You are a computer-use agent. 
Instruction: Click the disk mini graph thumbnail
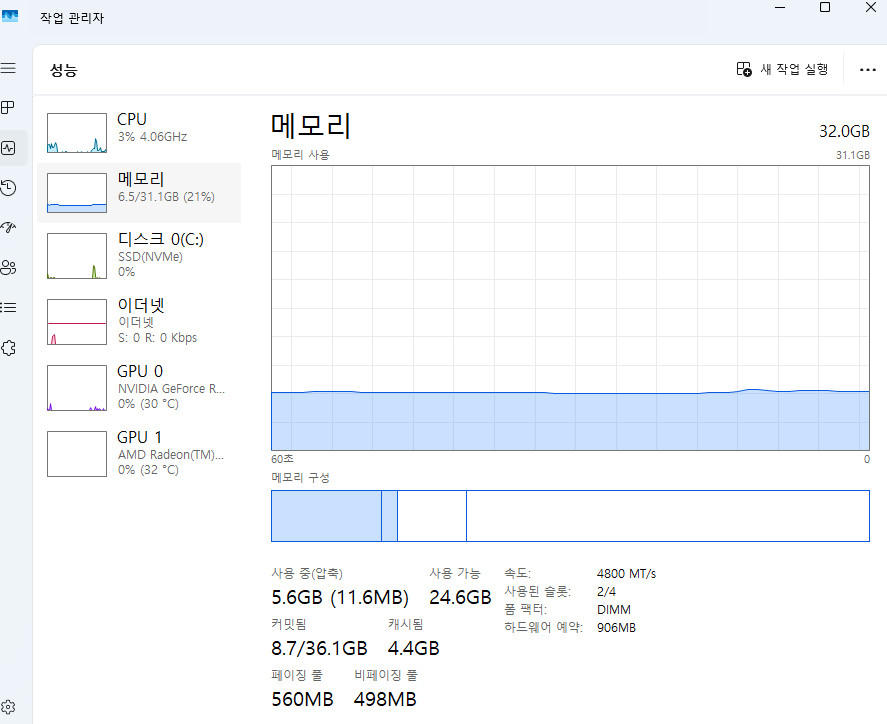pyautogui.click(x=77, y=256)
